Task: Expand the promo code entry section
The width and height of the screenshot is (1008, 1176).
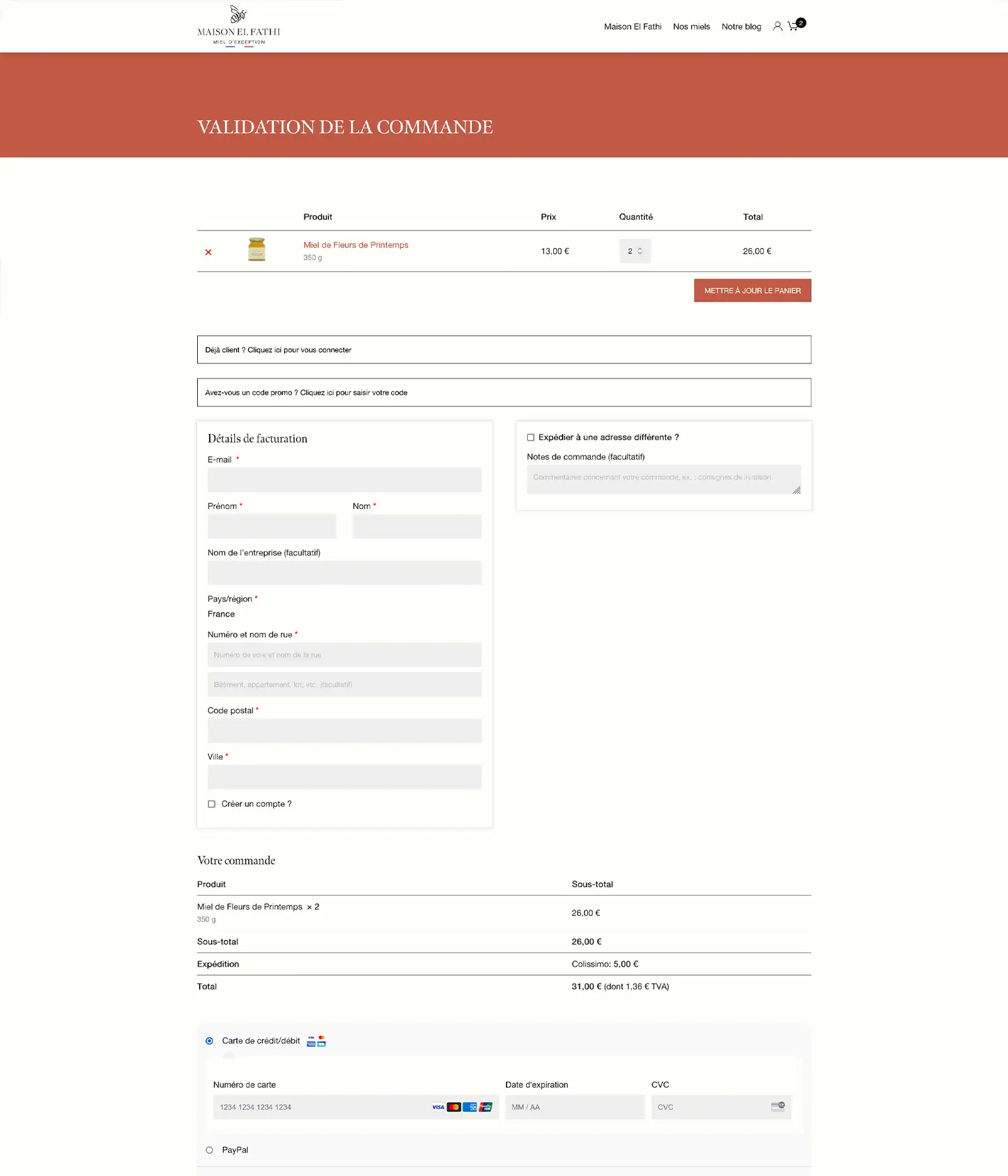Action: (353, 392)
